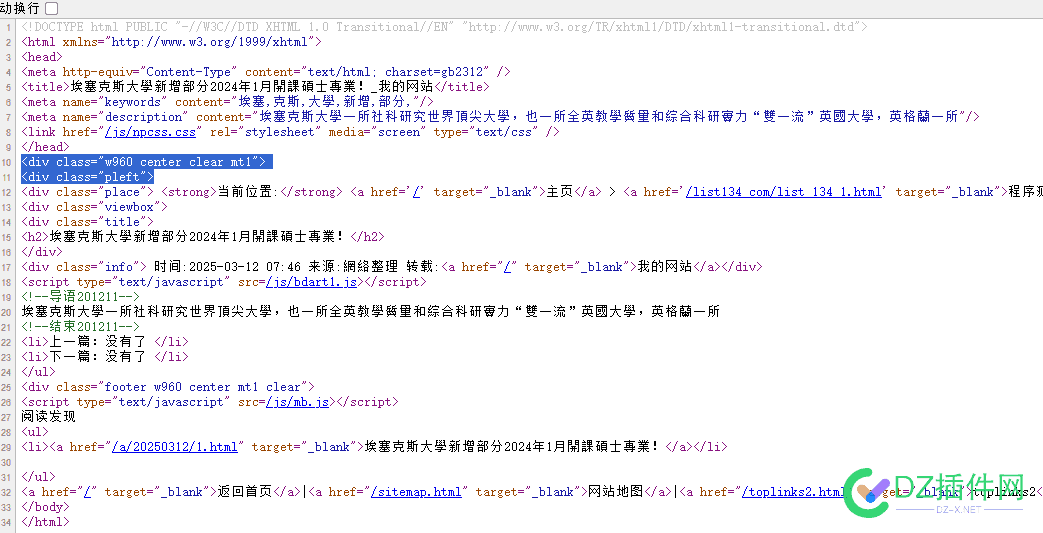
Task: Click the div class="title" line
Action: tap(87, 222)
